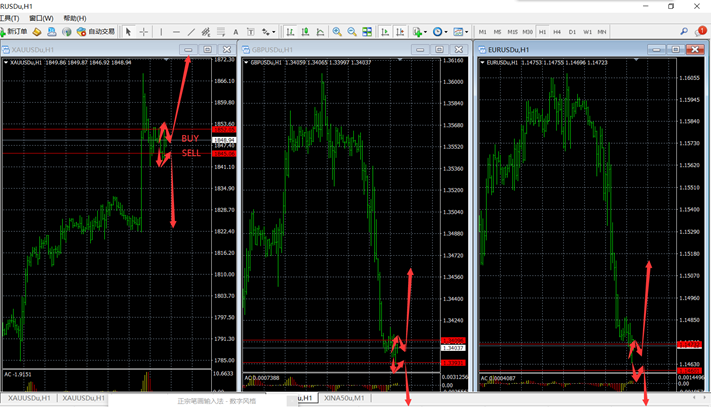The width and height of the screenshot is (711, 407).
Task: Select the H4 timeframe button
Action: click(558, 32)
